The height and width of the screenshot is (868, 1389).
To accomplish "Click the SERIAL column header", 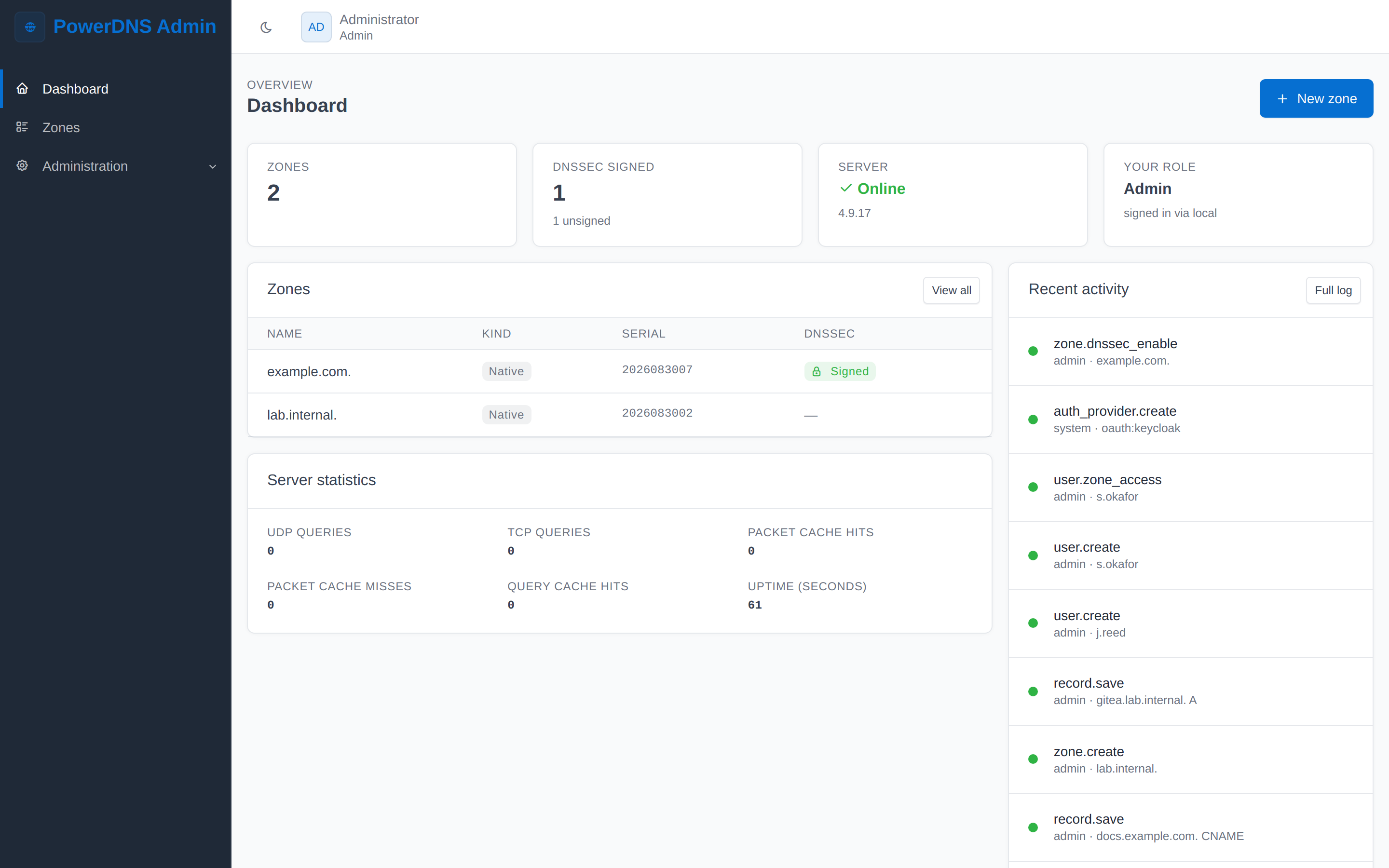I will pyautogui.click(x=643, y=334).
